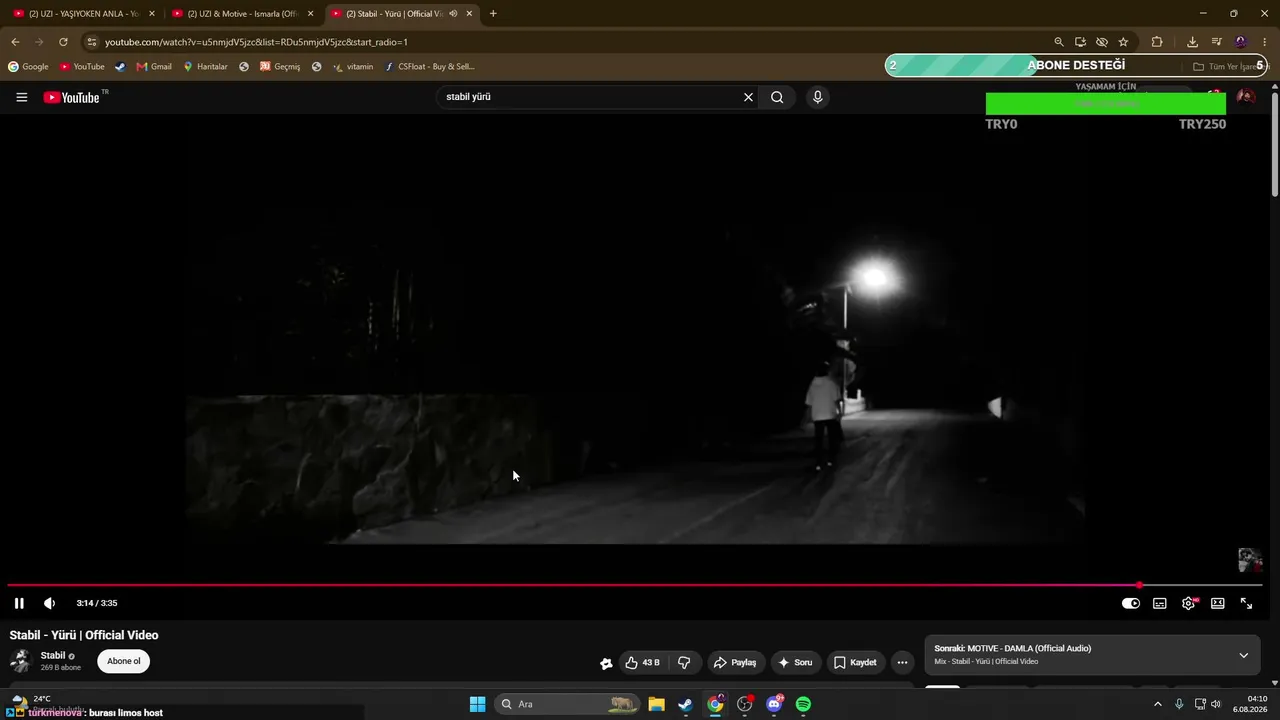Subscribe with the Abone ol button
This screenshot has width=1280, height=720.
coord(124,661)
